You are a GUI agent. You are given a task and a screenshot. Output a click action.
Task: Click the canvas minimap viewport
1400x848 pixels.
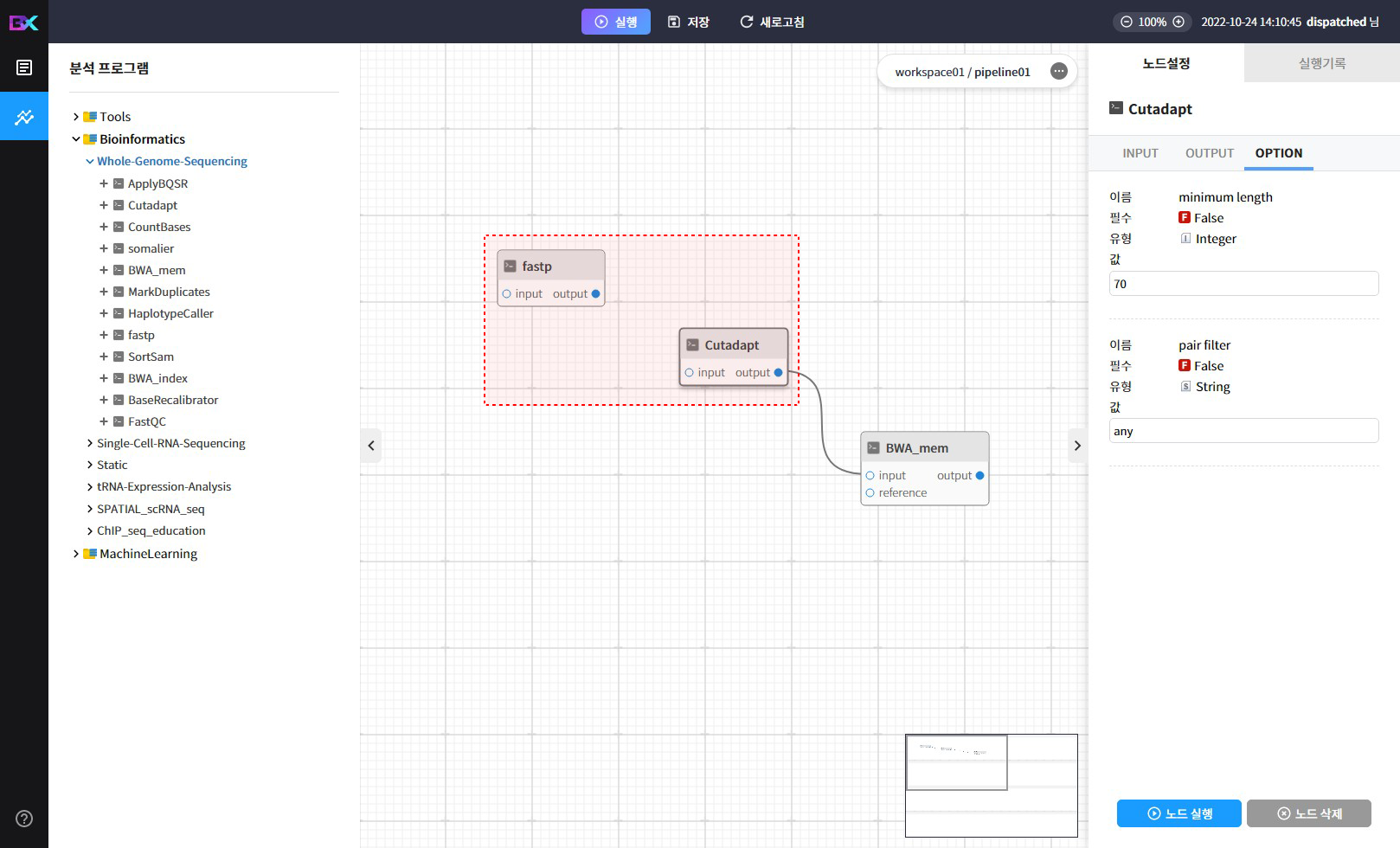[x=957, y=762]
